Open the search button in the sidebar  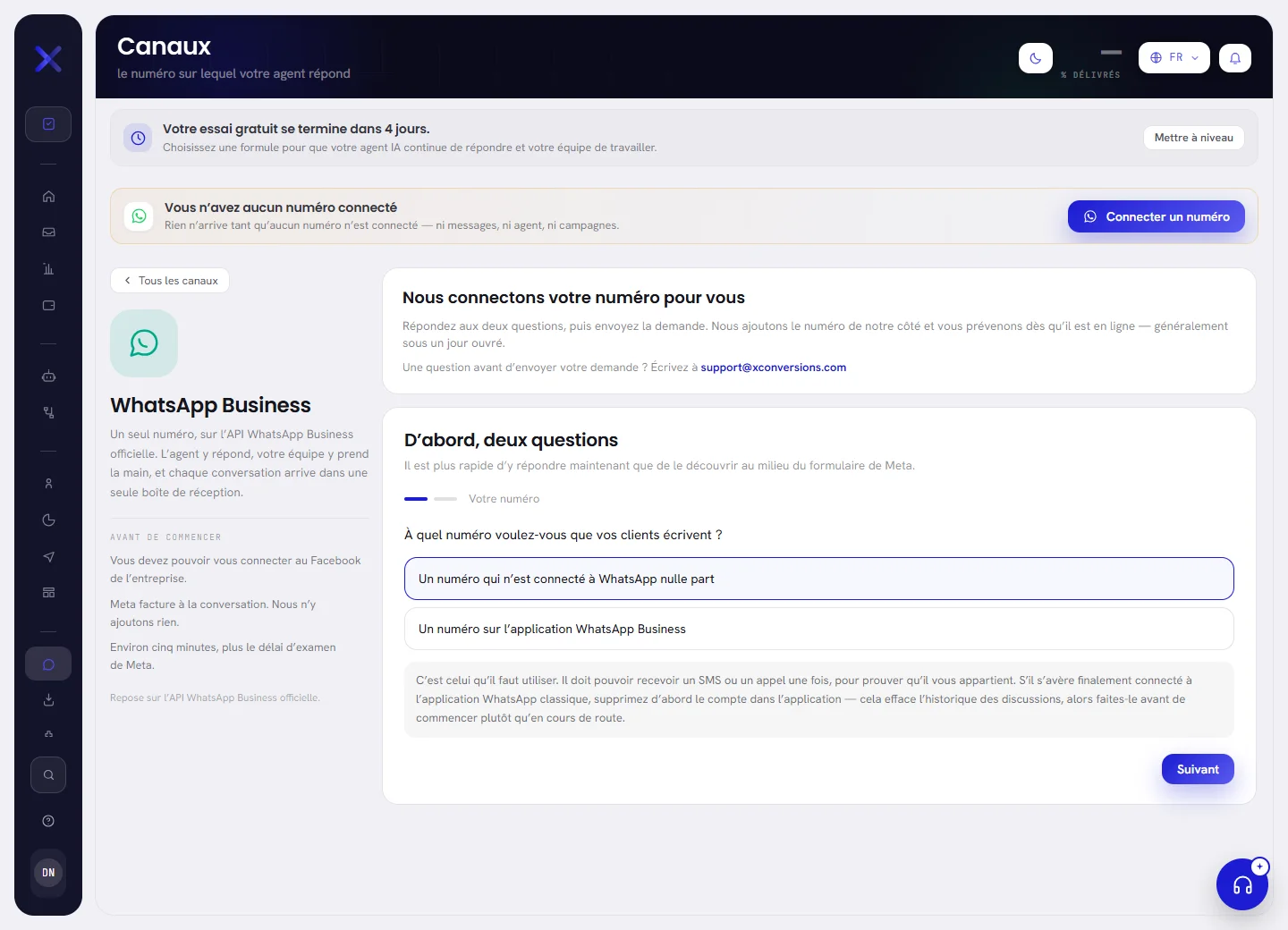tap(48, 775)
